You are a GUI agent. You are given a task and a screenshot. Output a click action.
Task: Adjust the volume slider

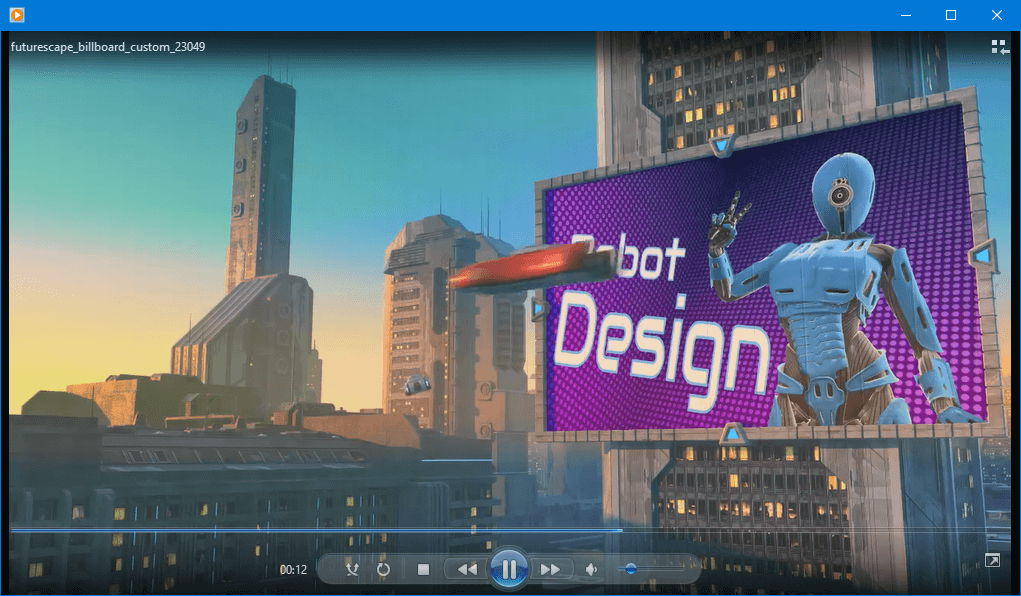click(x=651, y=569)
